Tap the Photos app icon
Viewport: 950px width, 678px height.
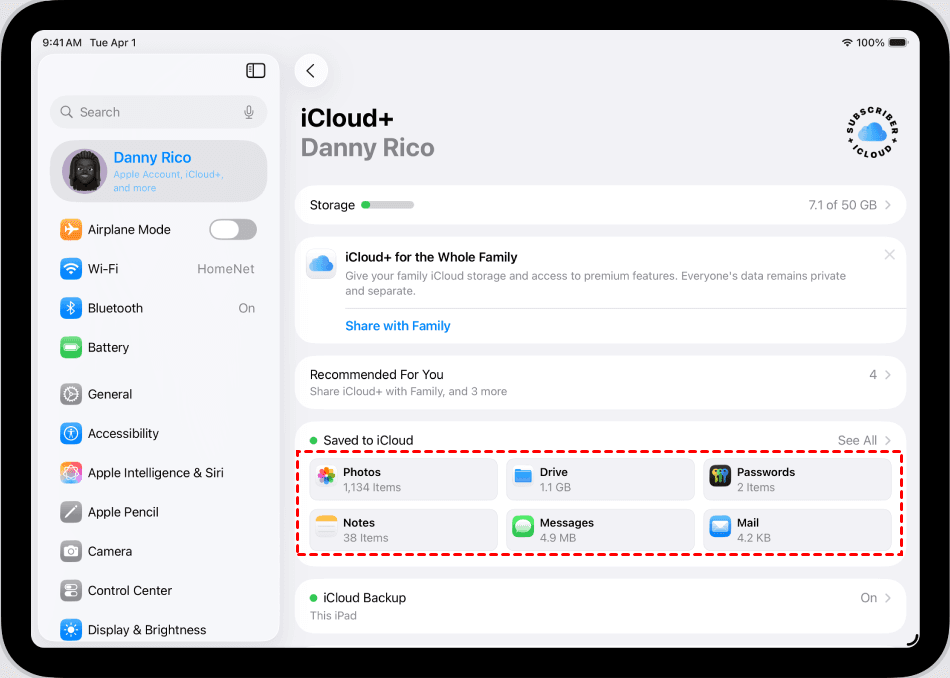coord(327,476)
